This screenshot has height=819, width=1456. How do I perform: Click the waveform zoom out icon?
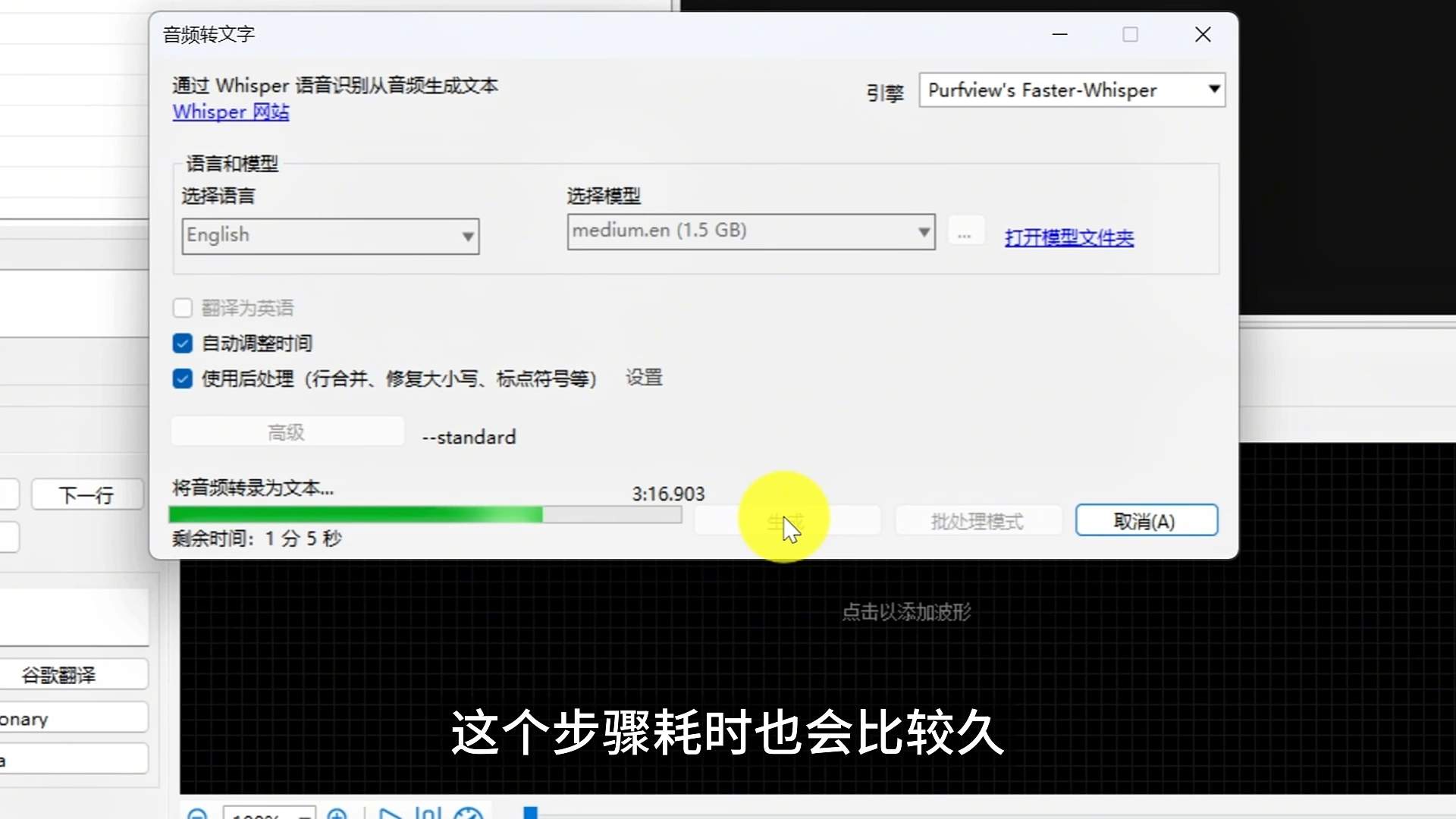(x=197, y=814)
